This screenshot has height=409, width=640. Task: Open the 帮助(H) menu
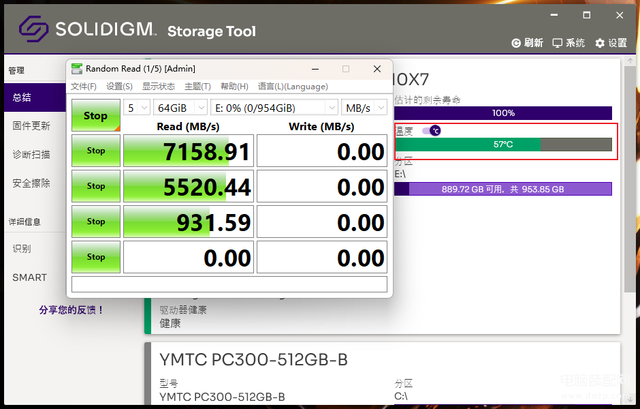(x=234, y=87)
